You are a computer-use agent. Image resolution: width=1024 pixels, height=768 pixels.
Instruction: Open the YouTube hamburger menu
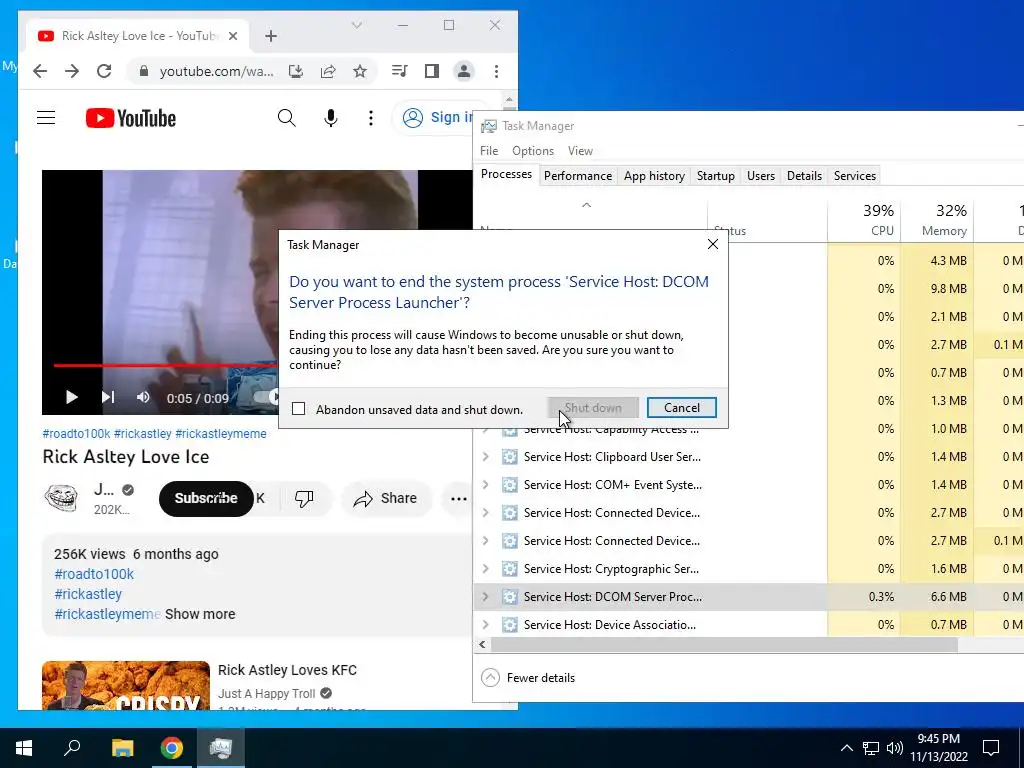click(x=46, y=118)
